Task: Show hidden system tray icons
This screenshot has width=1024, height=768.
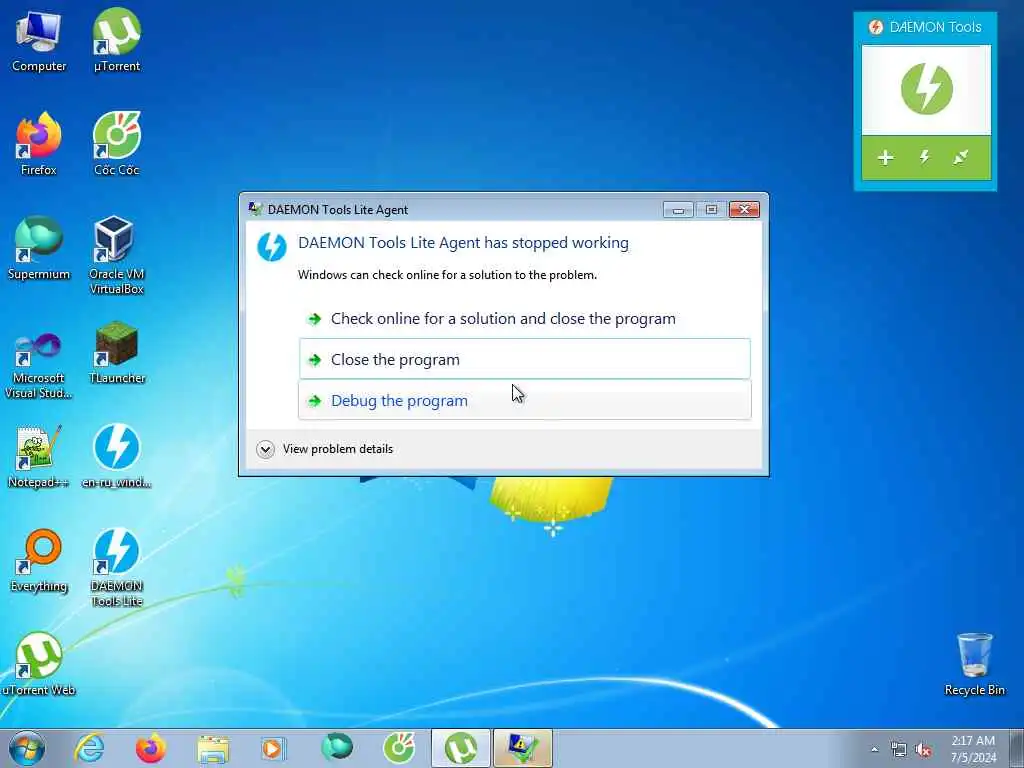Action: click(874, 749)
